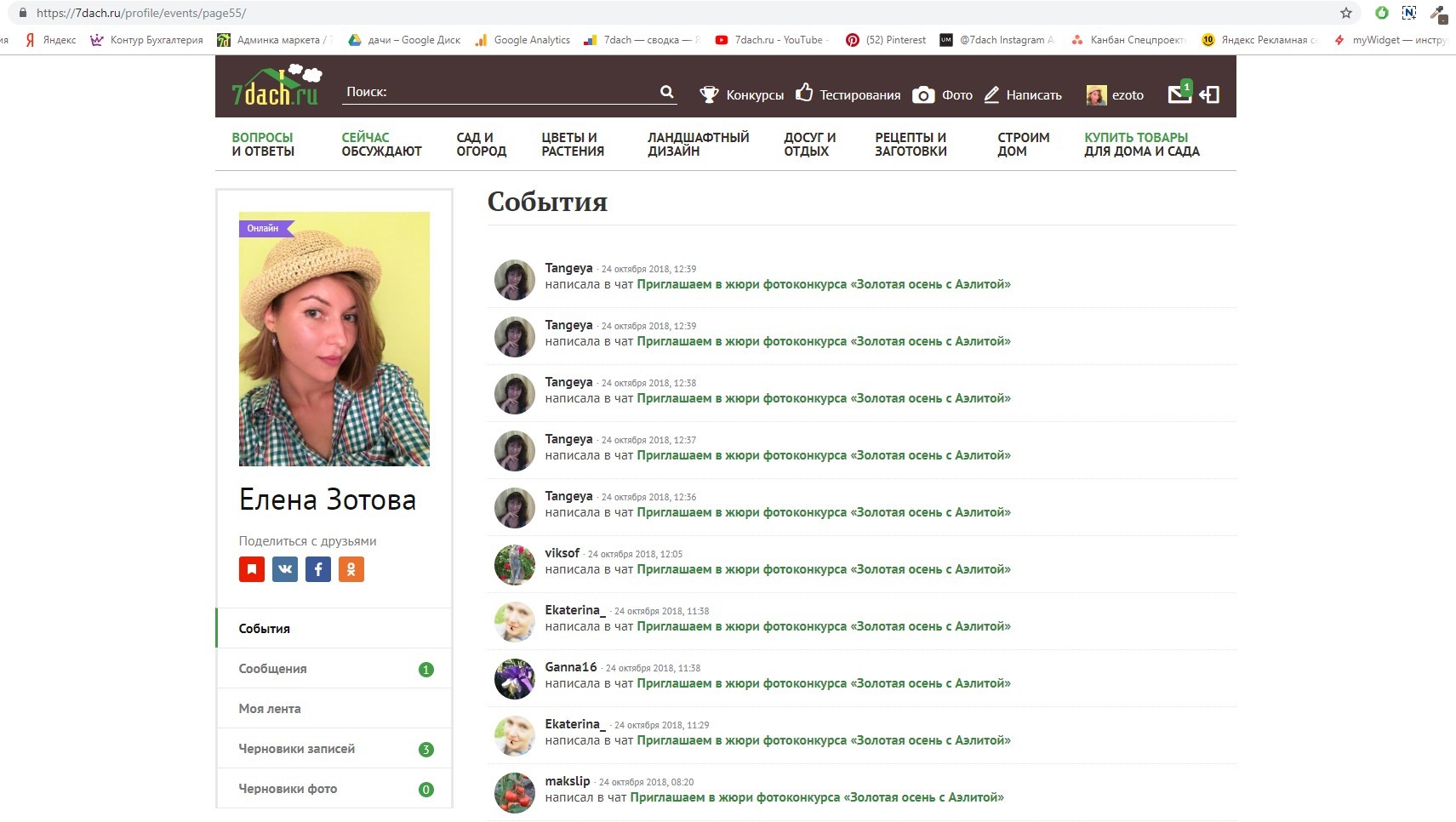Viewport: 1456px width, 822px height.
Task: Click the N browser extension icon
Action: click(x=1409, y=13)
